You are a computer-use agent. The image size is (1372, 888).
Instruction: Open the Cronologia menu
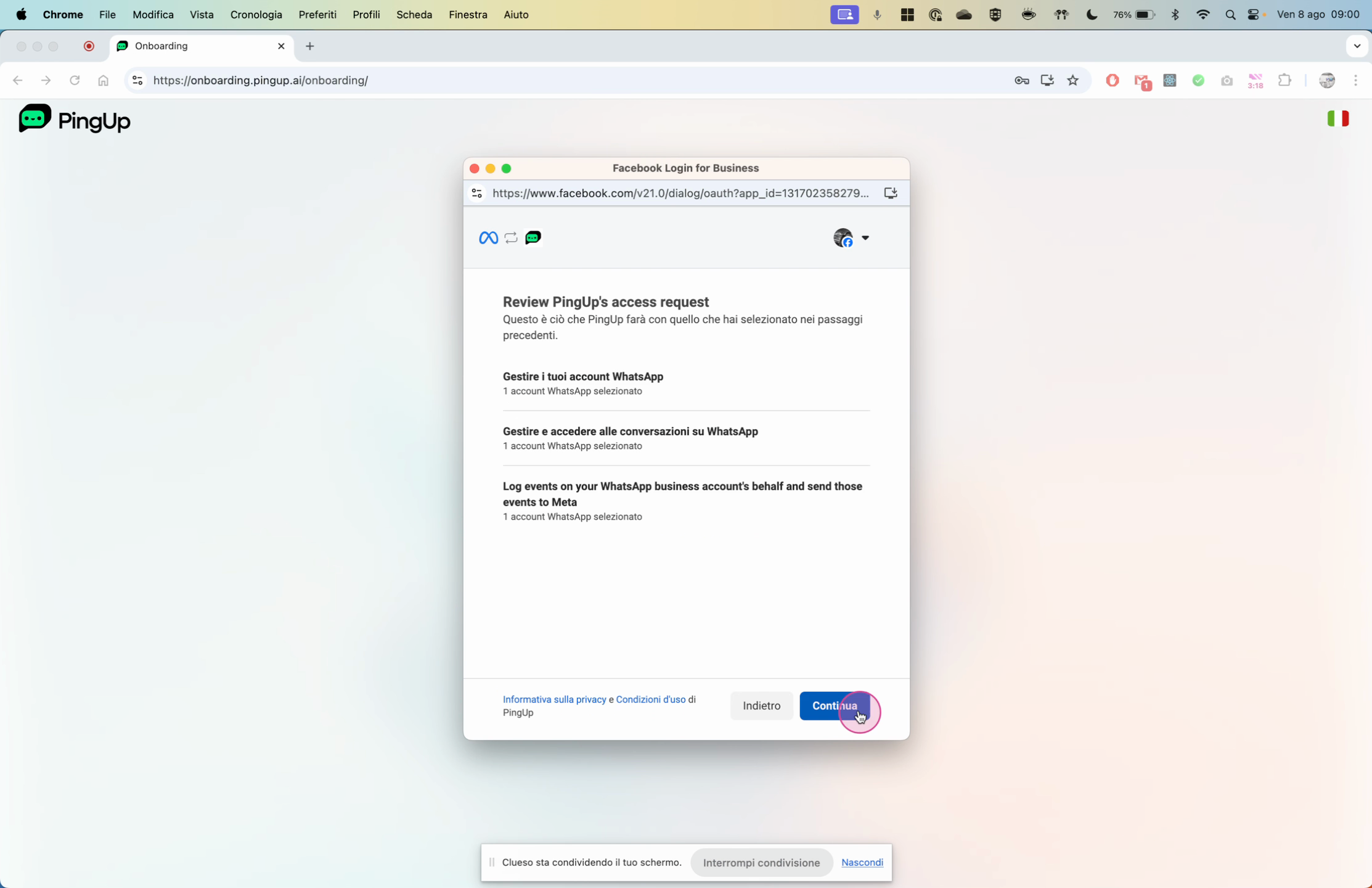pyautogui.click(x=256, y=15)
